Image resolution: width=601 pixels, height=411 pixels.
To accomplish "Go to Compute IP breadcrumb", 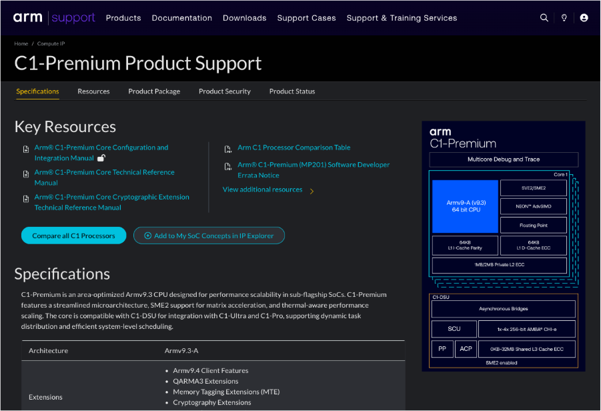I will tap(51, 44).
